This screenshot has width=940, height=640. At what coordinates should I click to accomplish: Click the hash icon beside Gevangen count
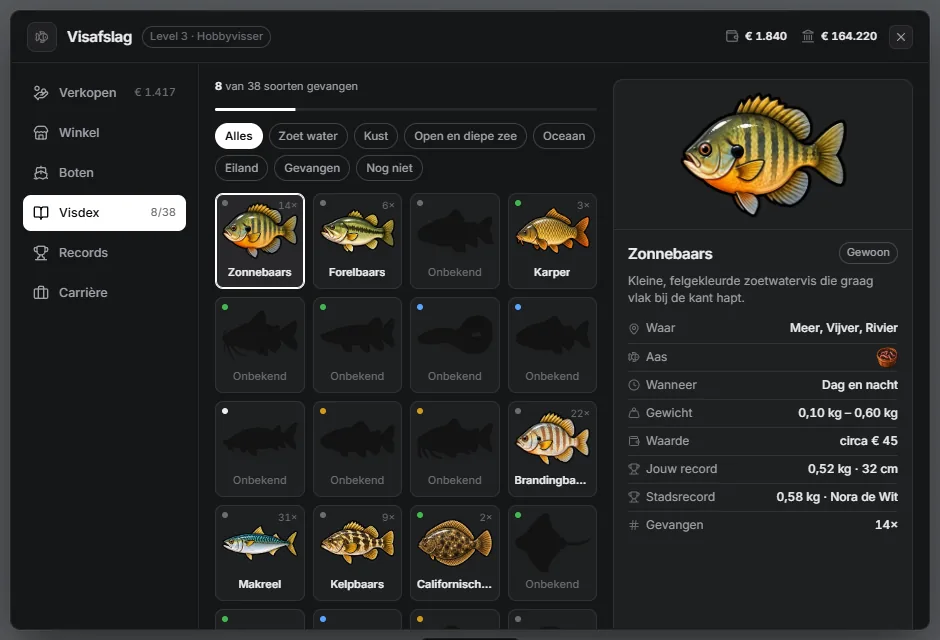(x=634, y=525)
